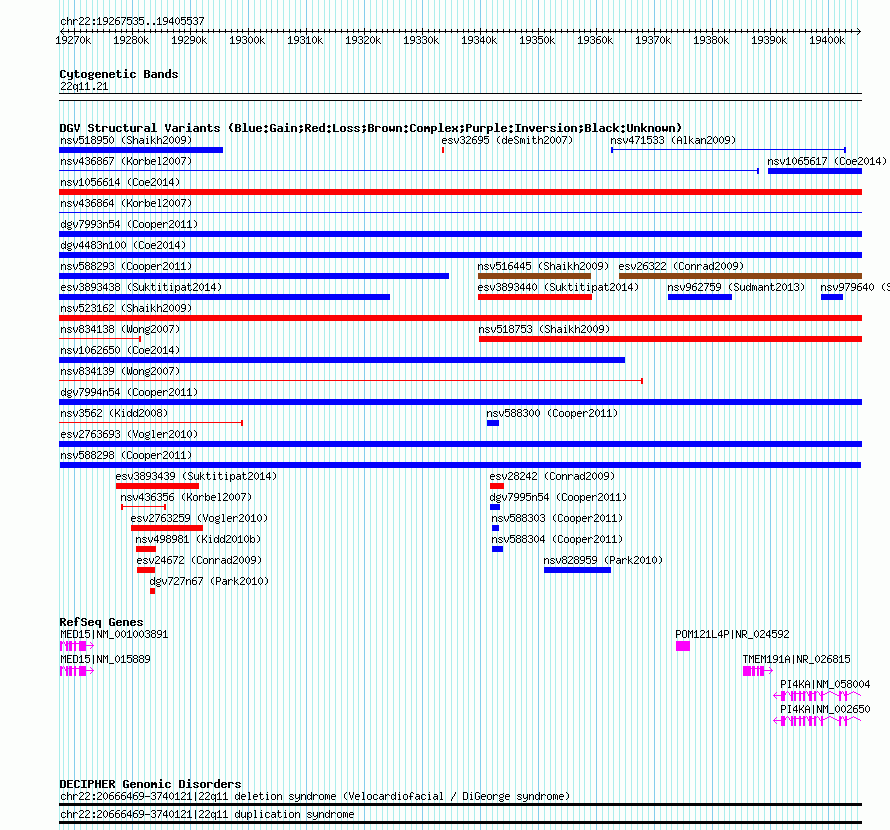The width and height of the screenshot is (890, 830).
Task: Open the nsv471533 (Alkan2009) variant
Action: click(x=673, y=140)
